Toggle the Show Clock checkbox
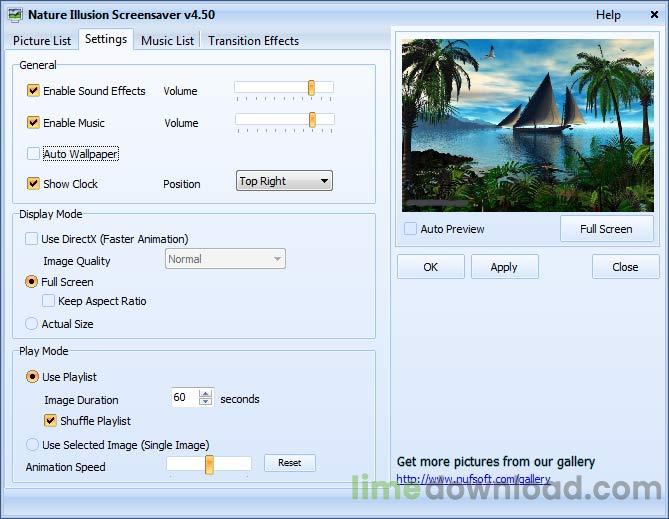The image size is (669, 519). (x=34, y=184)
